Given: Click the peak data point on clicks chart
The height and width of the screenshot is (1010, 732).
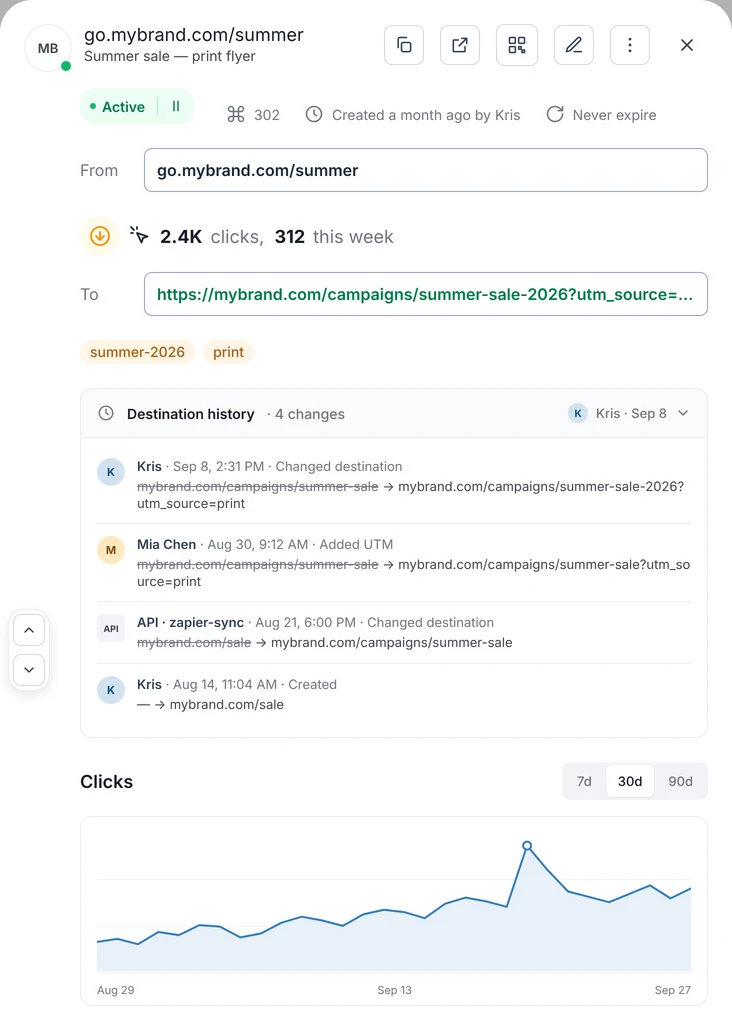Looking at the screenshot, I should tap(527, 846).
